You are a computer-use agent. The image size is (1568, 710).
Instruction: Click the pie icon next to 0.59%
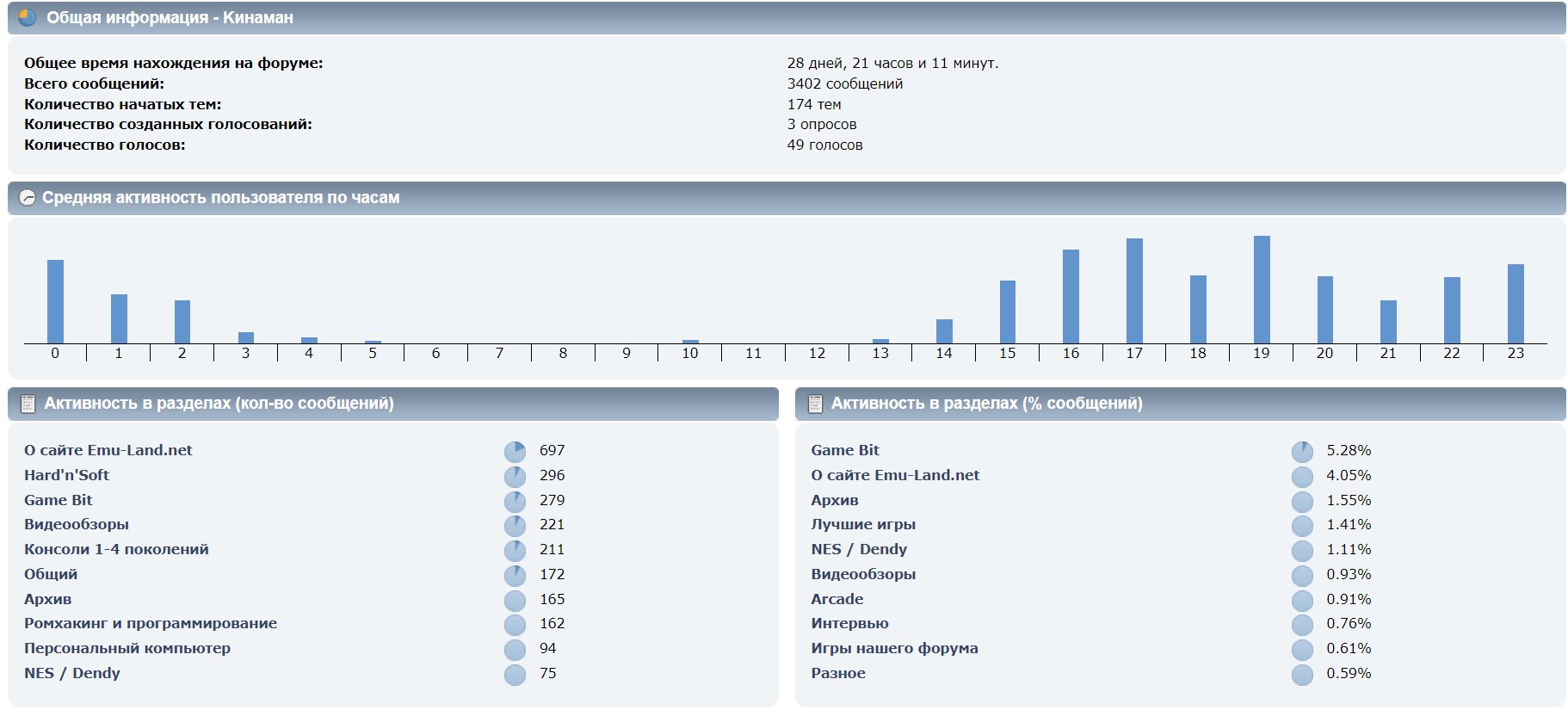click(x=1302, y=675)
